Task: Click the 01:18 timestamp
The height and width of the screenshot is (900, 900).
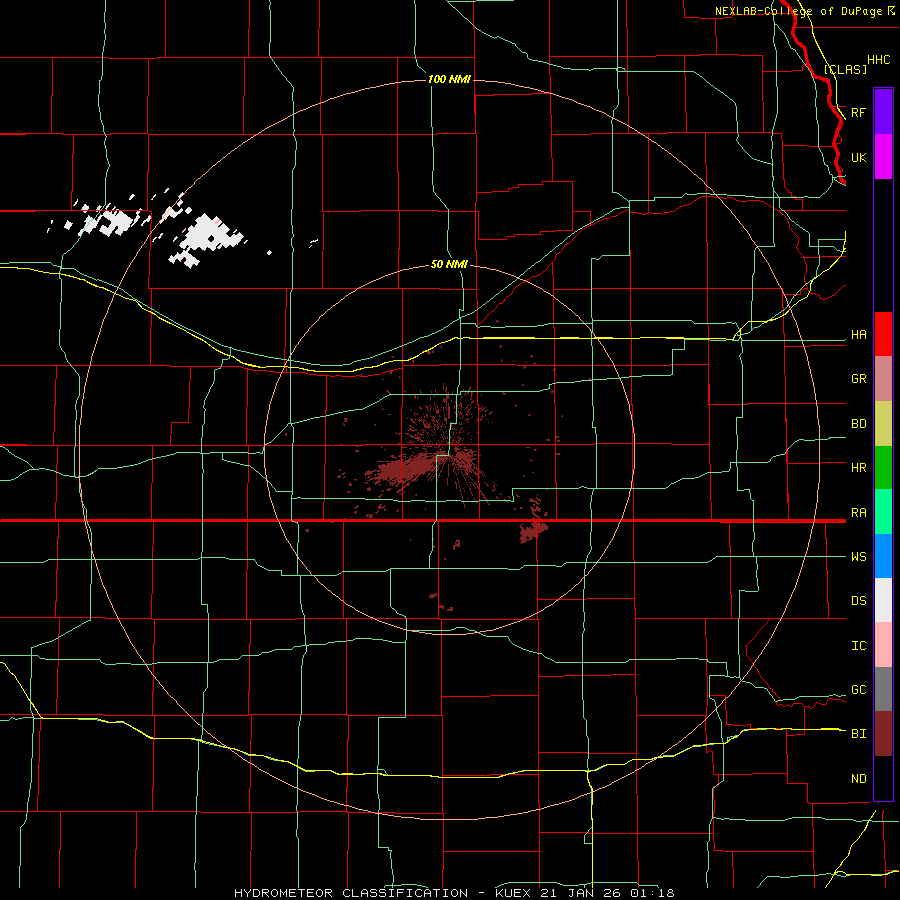Action: pos(652,893)
